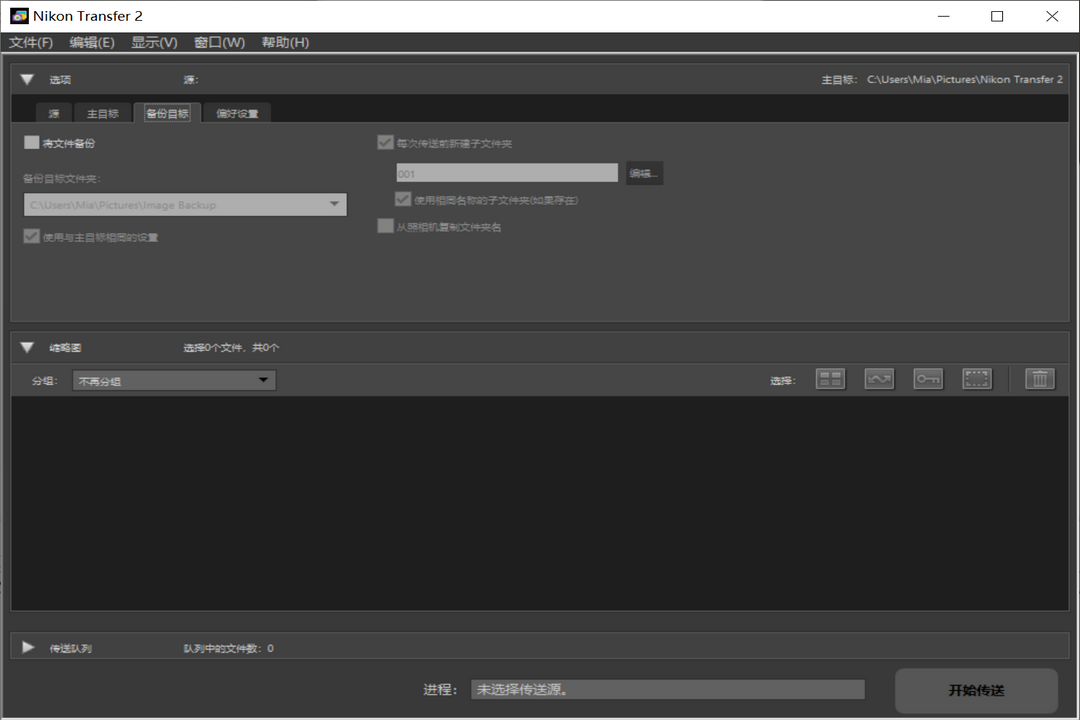Click the 开始传送 button
Screen dimensions: 1080x720
976,691
